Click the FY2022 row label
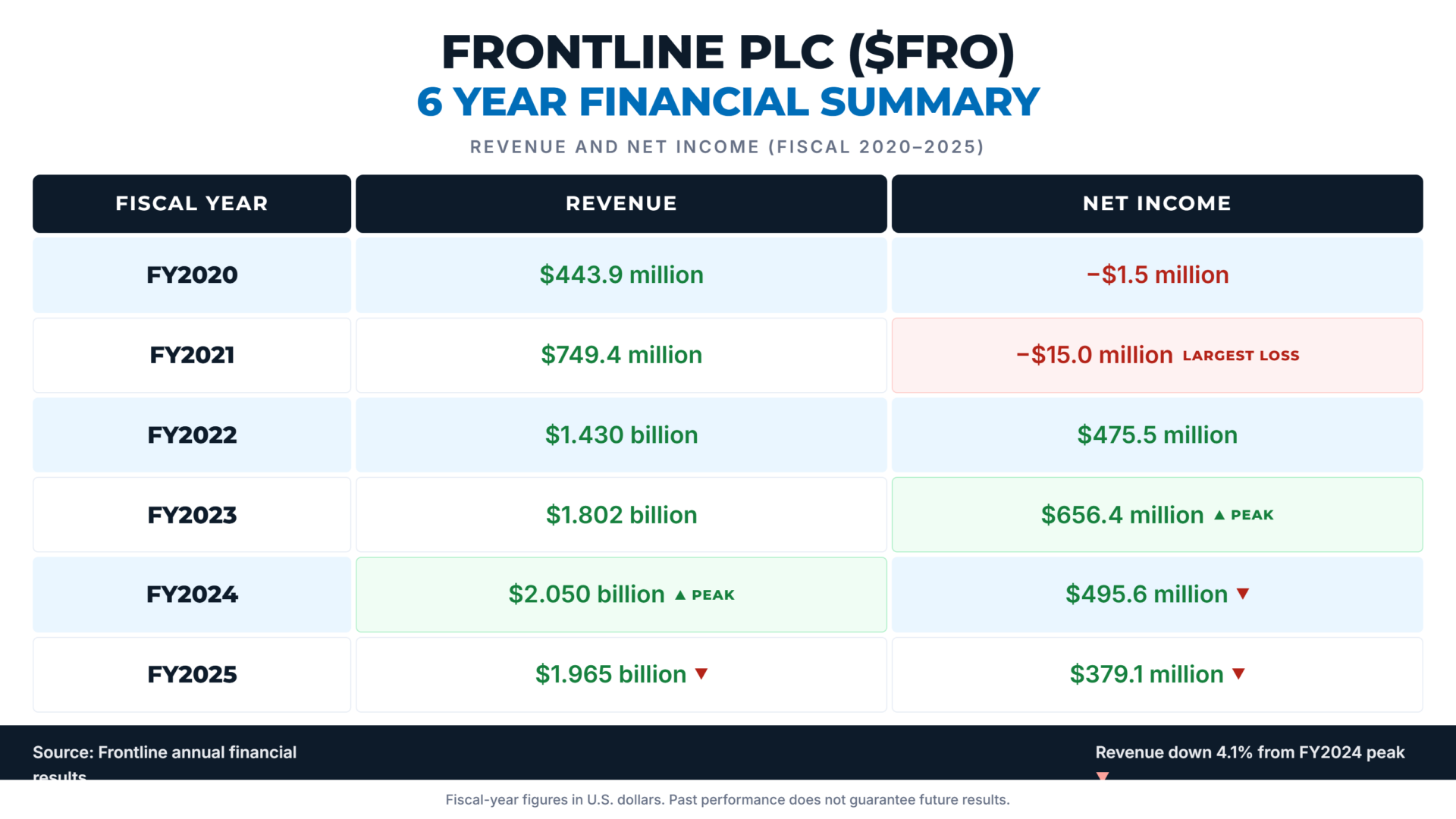This screenshot has height=819, width=1456. [192, 435]
